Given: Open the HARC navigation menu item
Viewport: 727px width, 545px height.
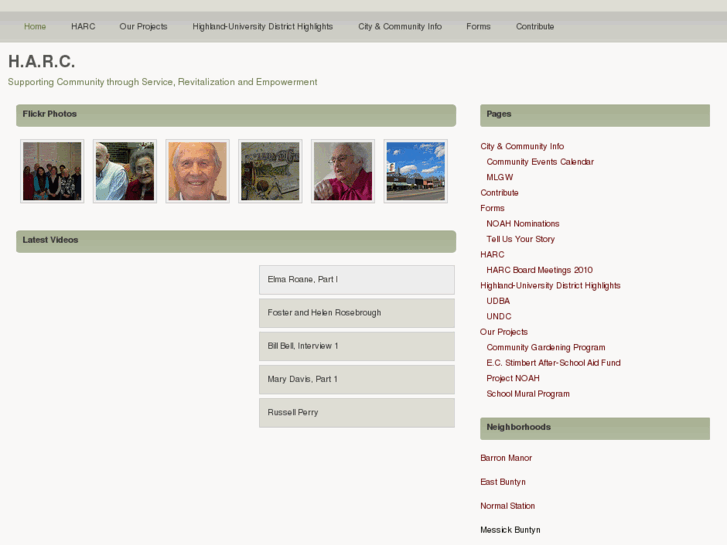Looking at the screenshot, I should [83, 26].
